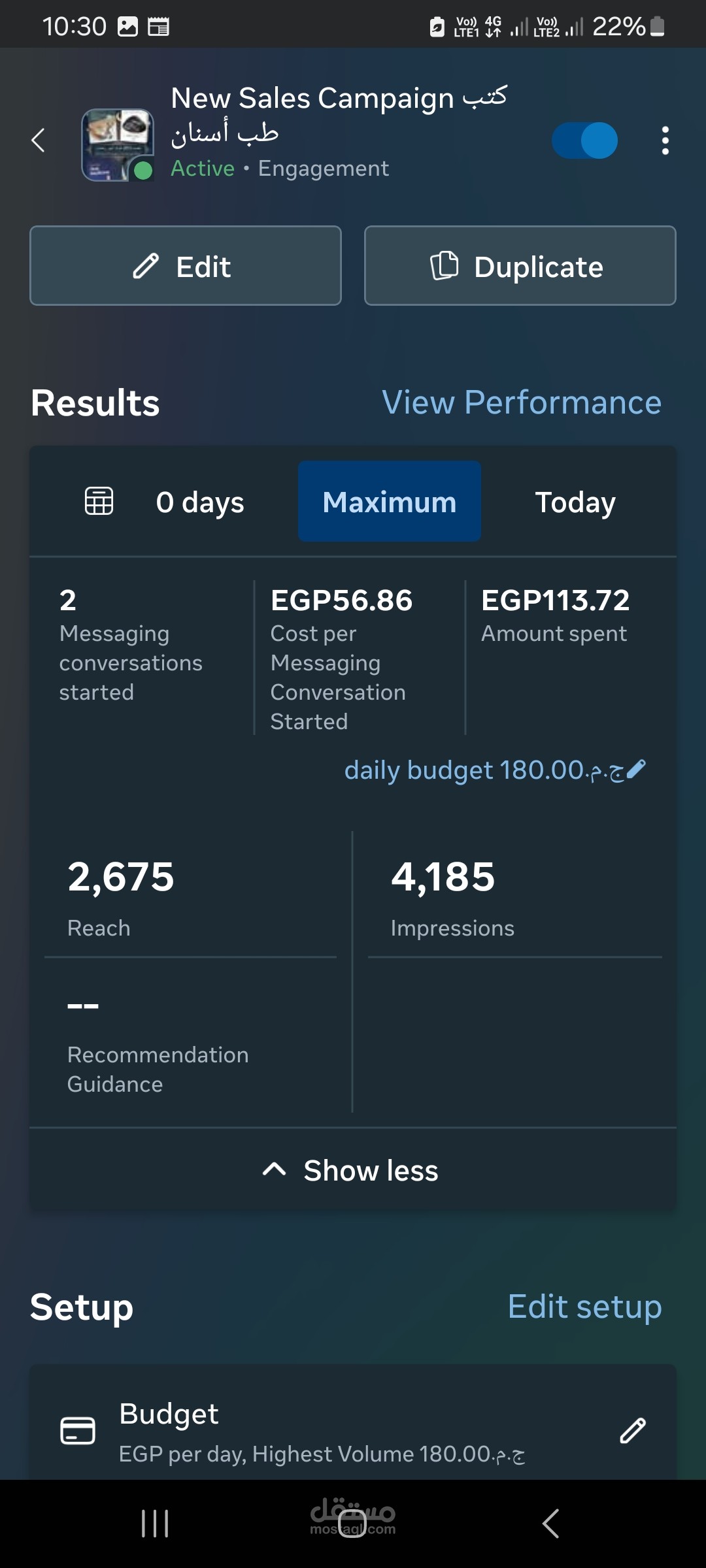Tap the daily budget 180.00 link
This screenshot has height=1568, width=706.
pyautogui.click(x=484, y=770)
